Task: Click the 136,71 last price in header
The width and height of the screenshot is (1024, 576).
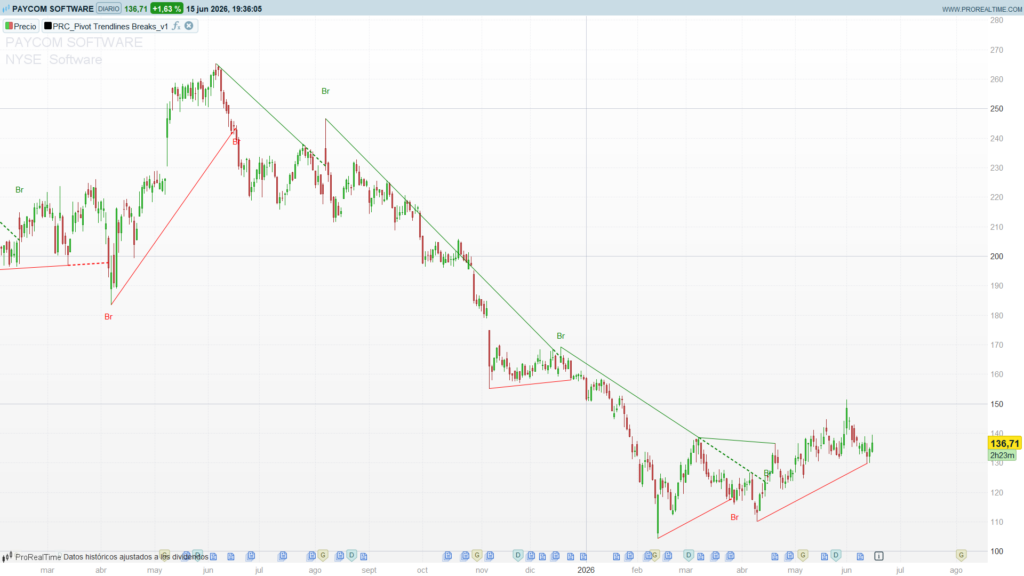Action: click(x=136, y=9)
